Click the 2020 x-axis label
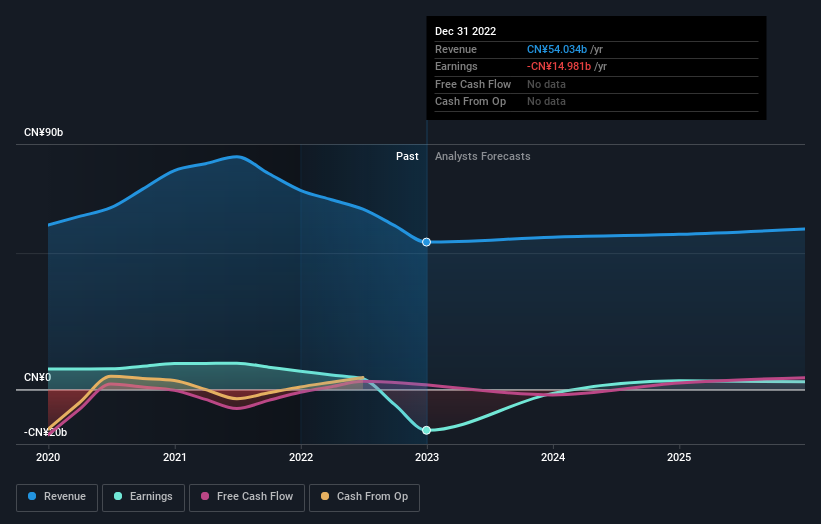The height and width of the screenshot is (524, 821). click(48, 458)
